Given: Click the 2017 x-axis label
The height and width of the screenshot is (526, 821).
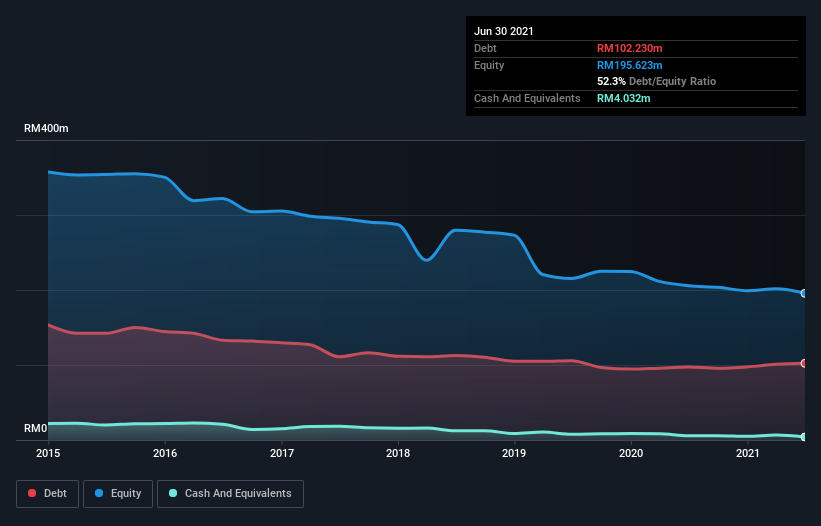Looking at the screenshot, I should (282, 453).
